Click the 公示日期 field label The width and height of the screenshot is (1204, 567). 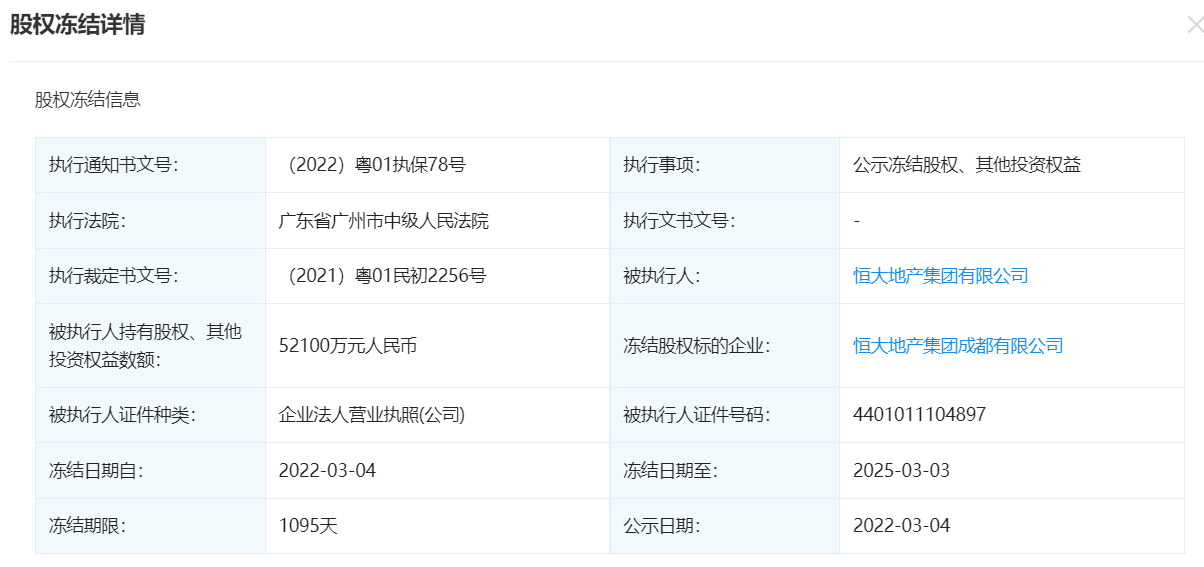[x=661, y=525]
